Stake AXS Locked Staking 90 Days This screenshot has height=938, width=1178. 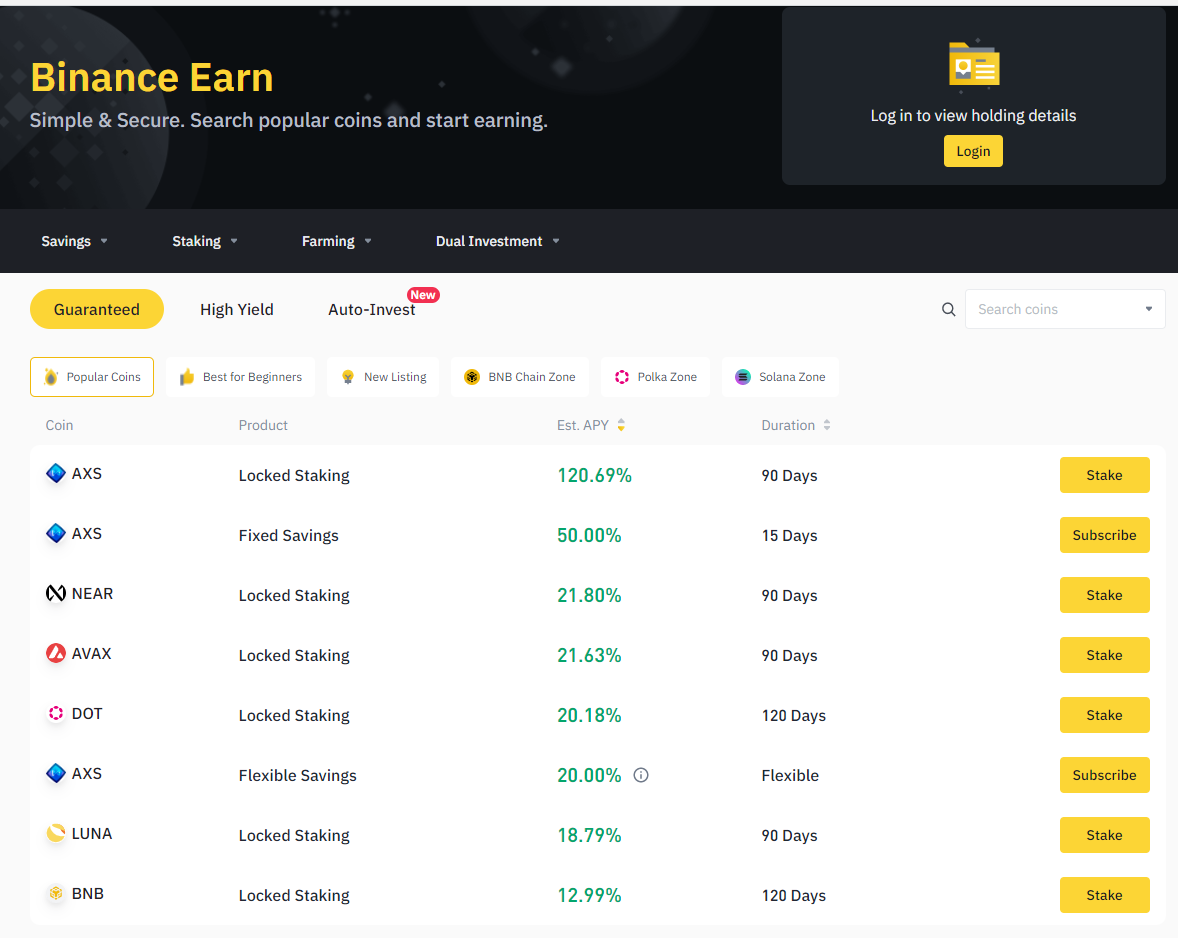coord(1104,475)
